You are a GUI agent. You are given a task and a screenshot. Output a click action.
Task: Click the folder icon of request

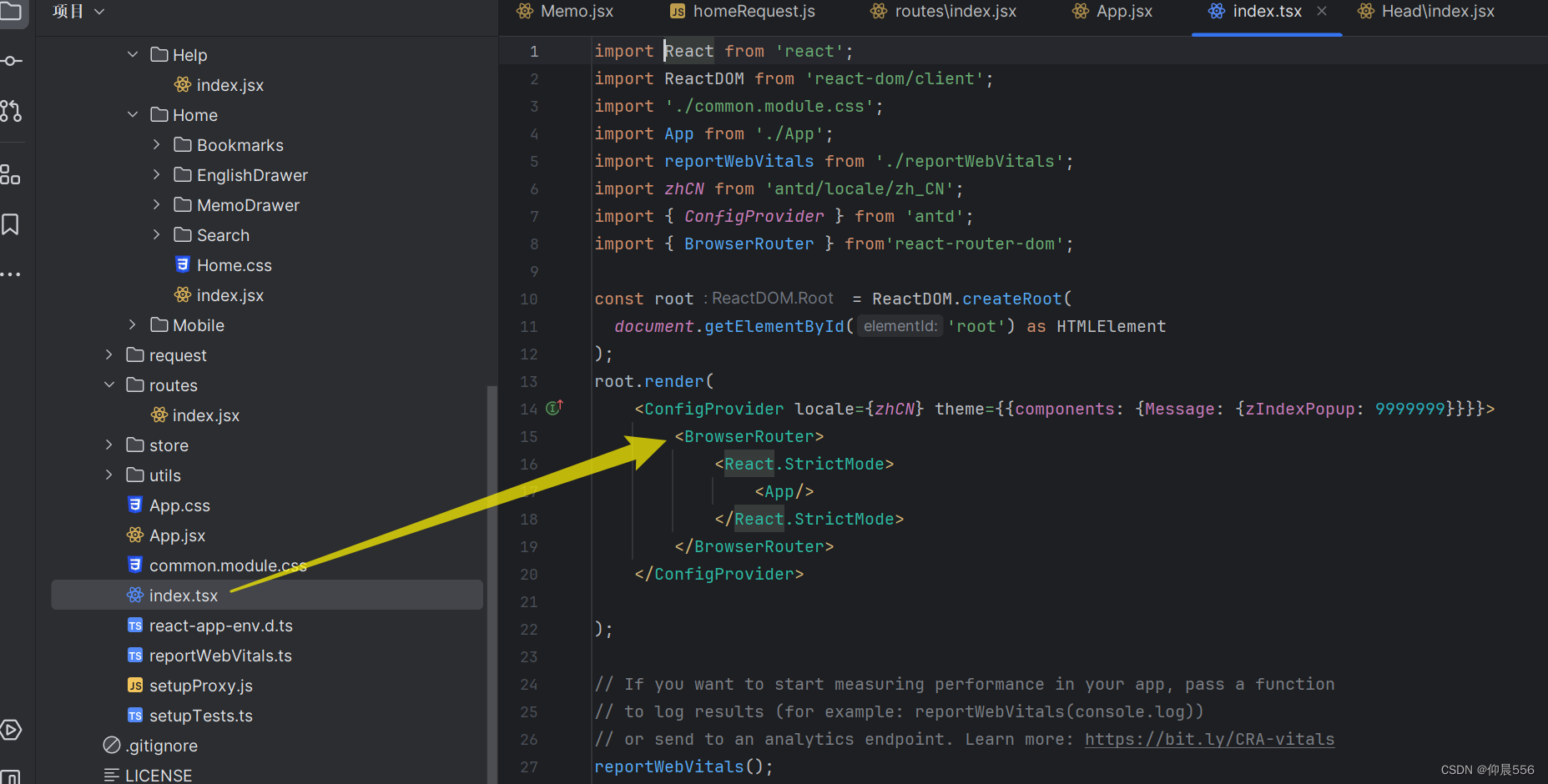[x=135, y=354]
